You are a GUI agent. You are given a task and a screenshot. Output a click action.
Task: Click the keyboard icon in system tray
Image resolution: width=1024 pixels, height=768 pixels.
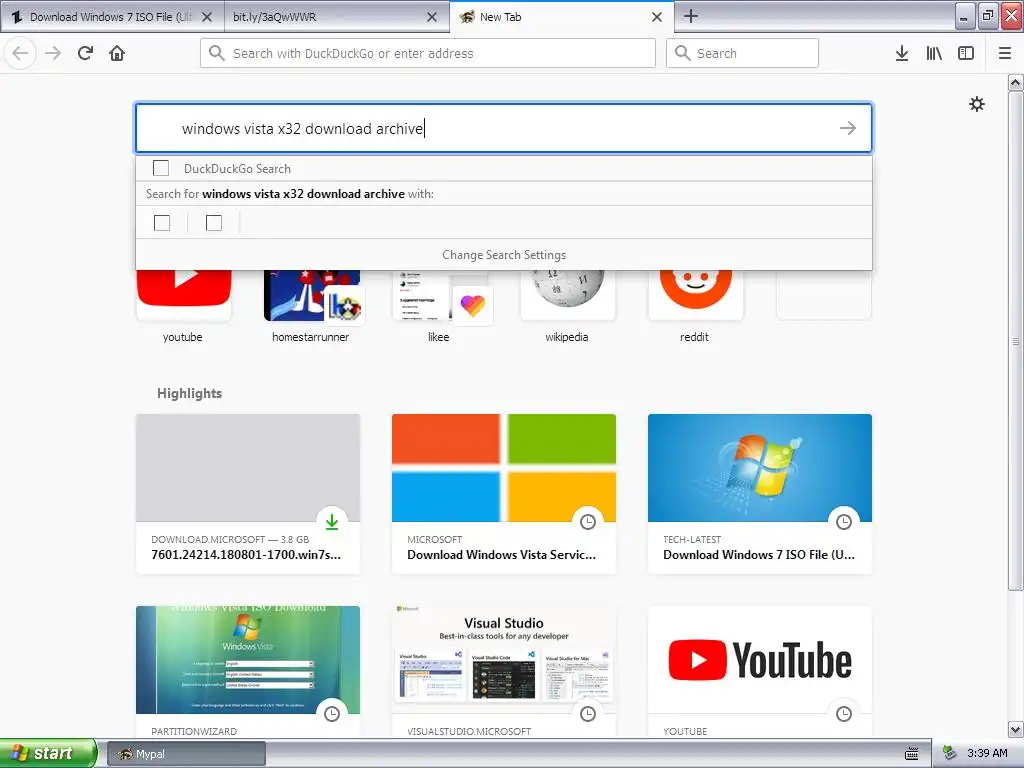(912, 754)
